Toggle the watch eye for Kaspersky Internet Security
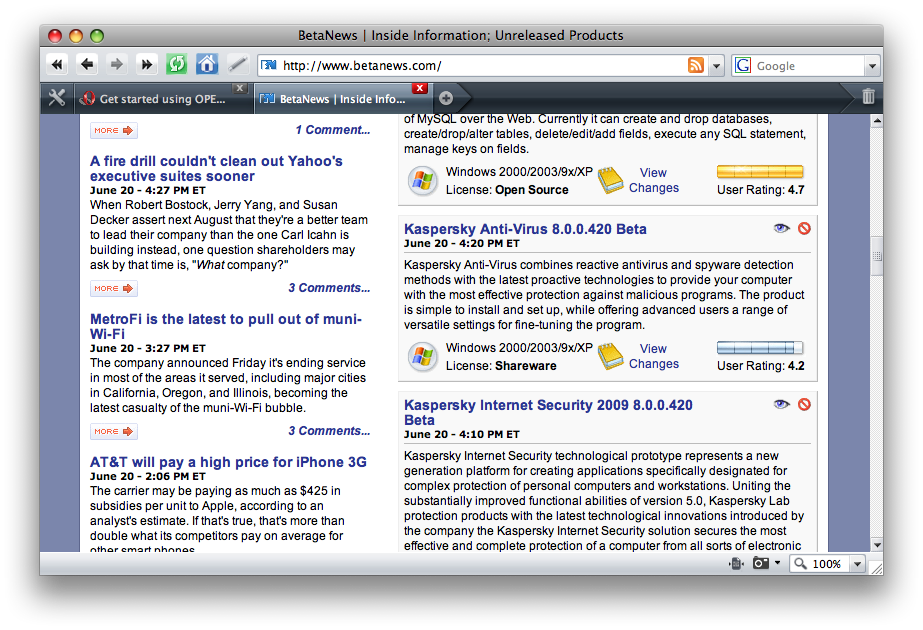The height and width of the screenshot is (630, 923). [x=781, y=404]
